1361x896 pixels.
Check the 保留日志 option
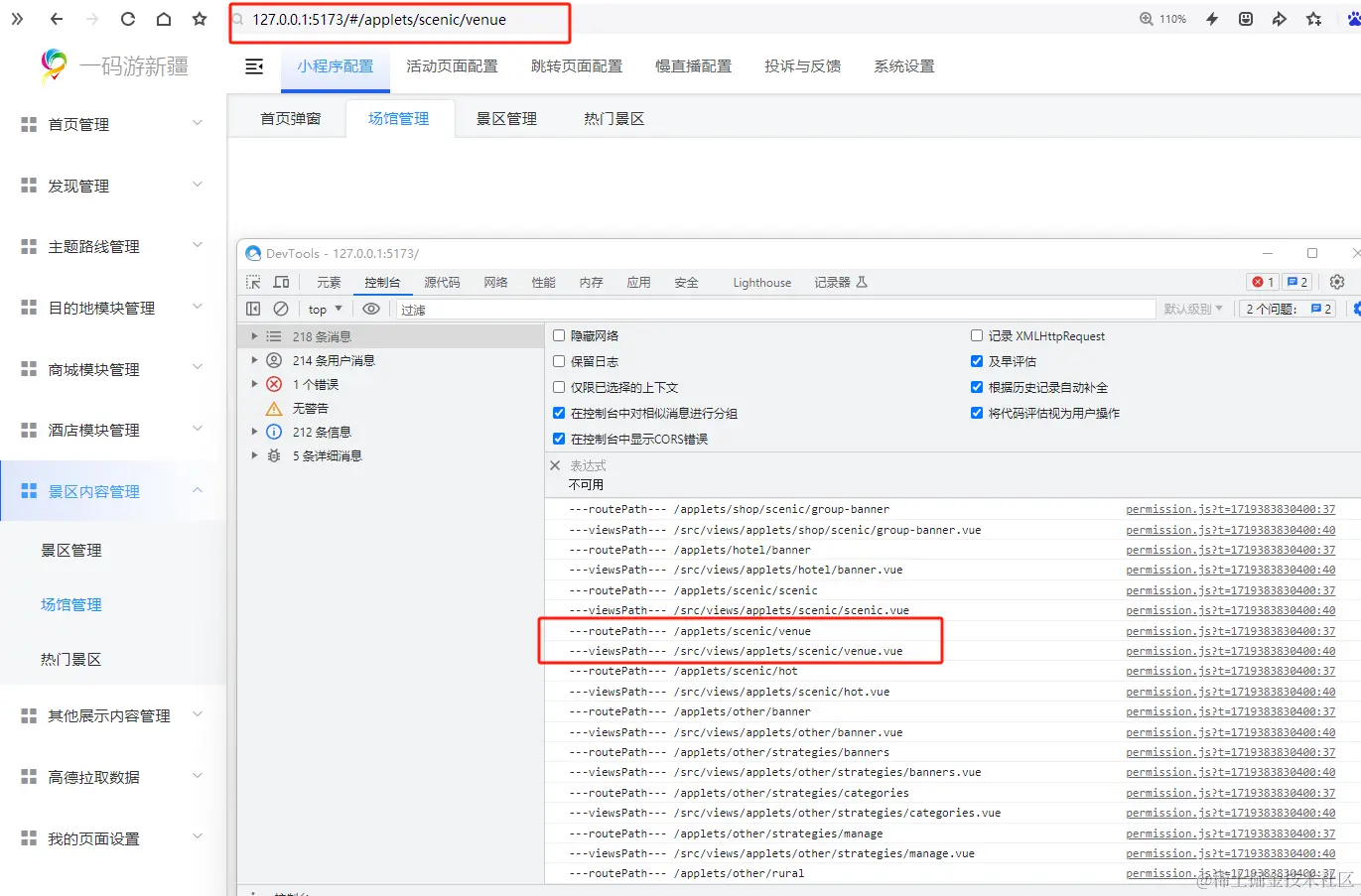coord(559,361)
